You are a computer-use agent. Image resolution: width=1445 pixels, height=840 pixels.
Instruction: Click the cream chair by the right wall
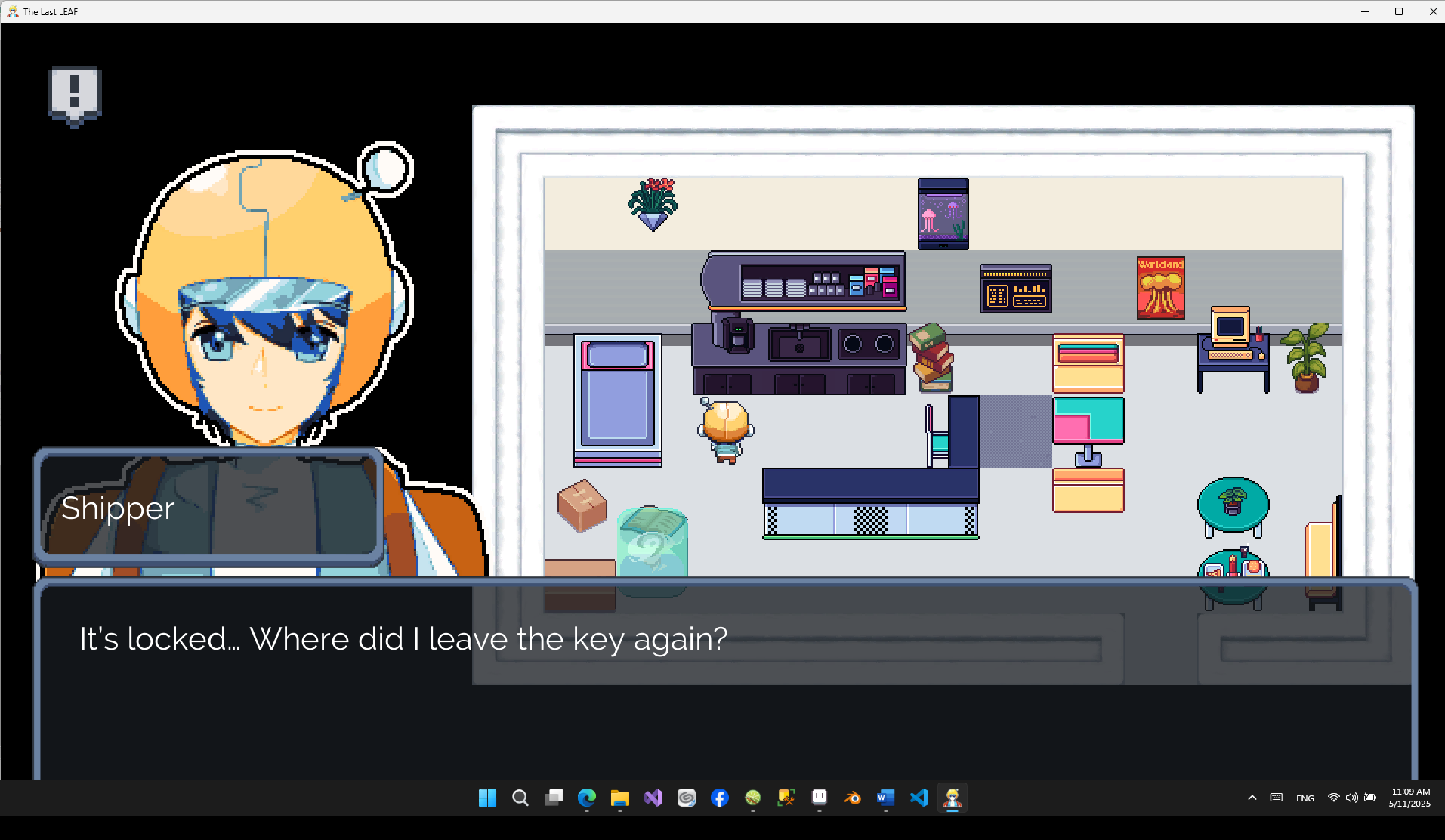coord(1323,553)
